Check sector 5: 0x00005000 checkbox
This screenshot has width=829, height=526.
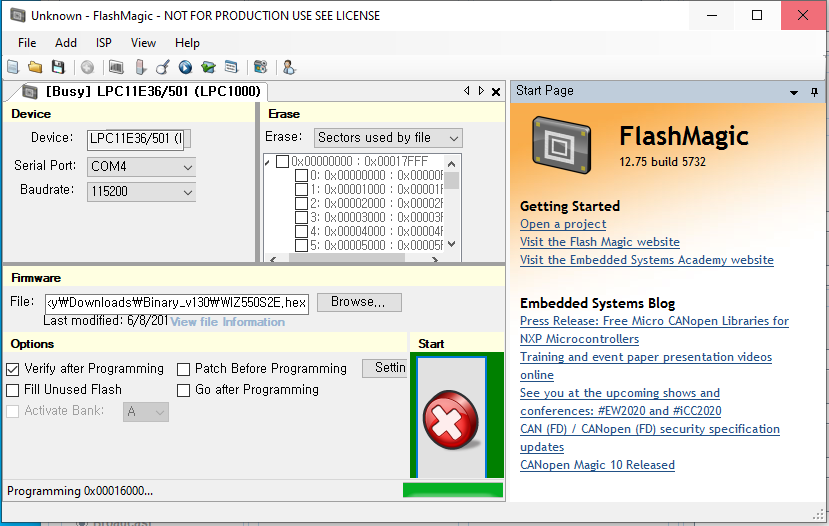click(301, 245)
